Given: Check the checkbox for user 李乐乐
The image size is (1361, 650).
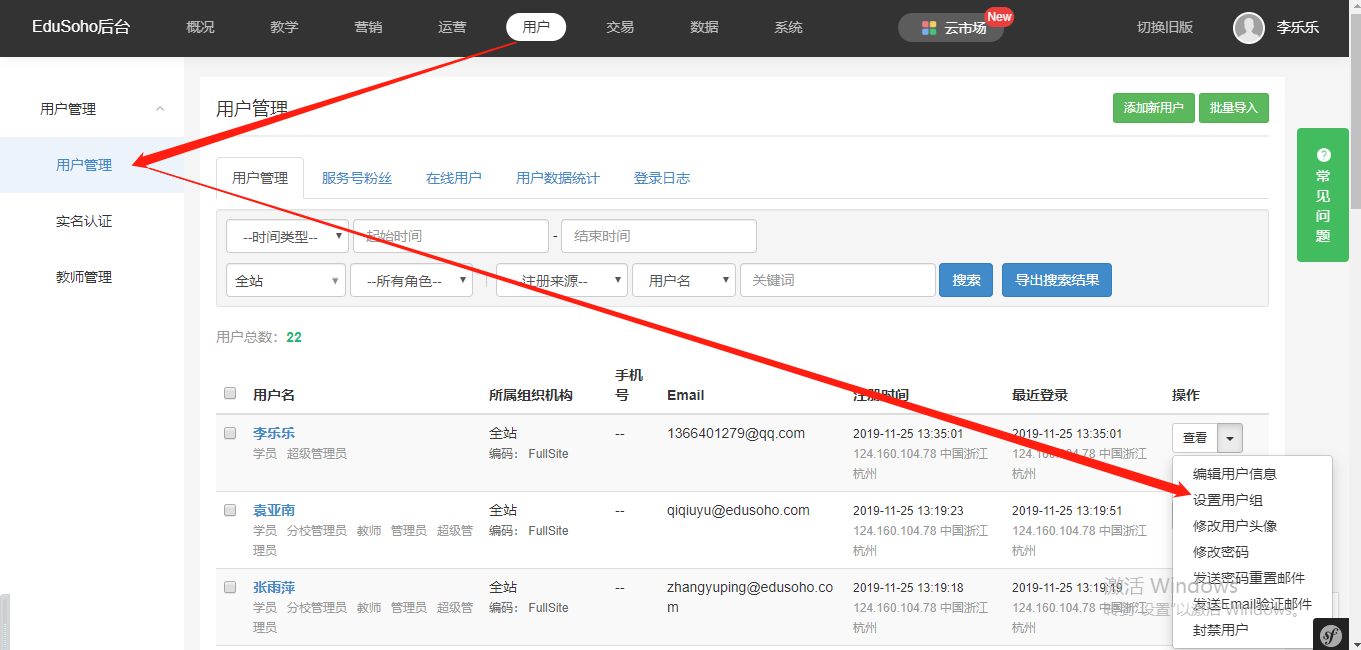Looking at the screenshot, I should (230, 434).
